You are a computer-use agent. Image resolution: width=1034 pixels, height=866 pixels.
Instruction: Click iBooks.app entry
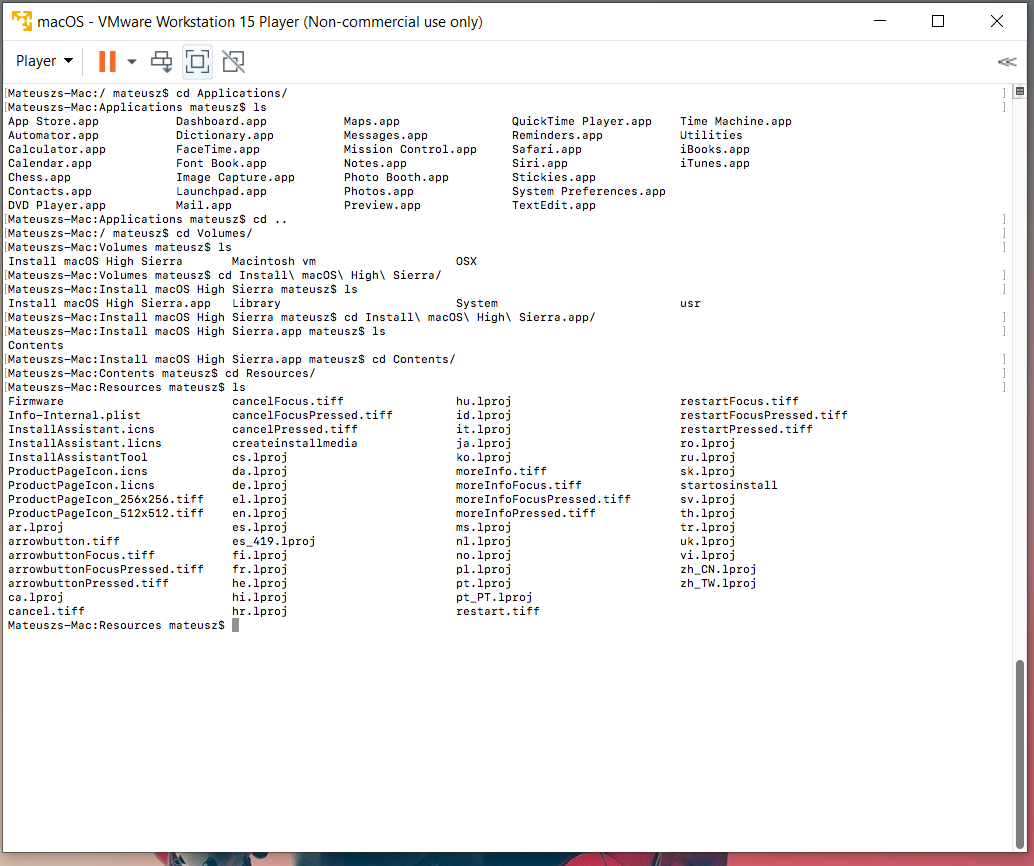[x=715, y=149]
